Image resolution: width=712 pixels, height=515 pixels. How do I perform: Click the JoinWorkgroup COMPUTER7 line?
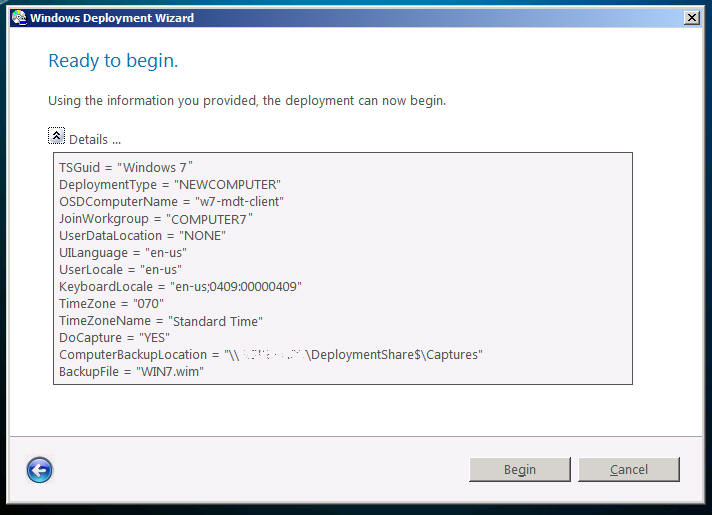pos(157,218)
